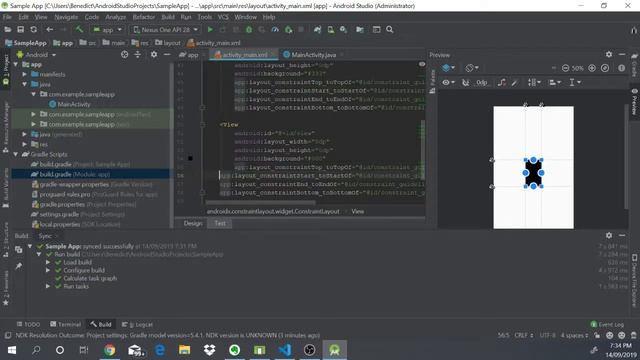Toggle the view options eye dropdown in preview

pos(448,82)
